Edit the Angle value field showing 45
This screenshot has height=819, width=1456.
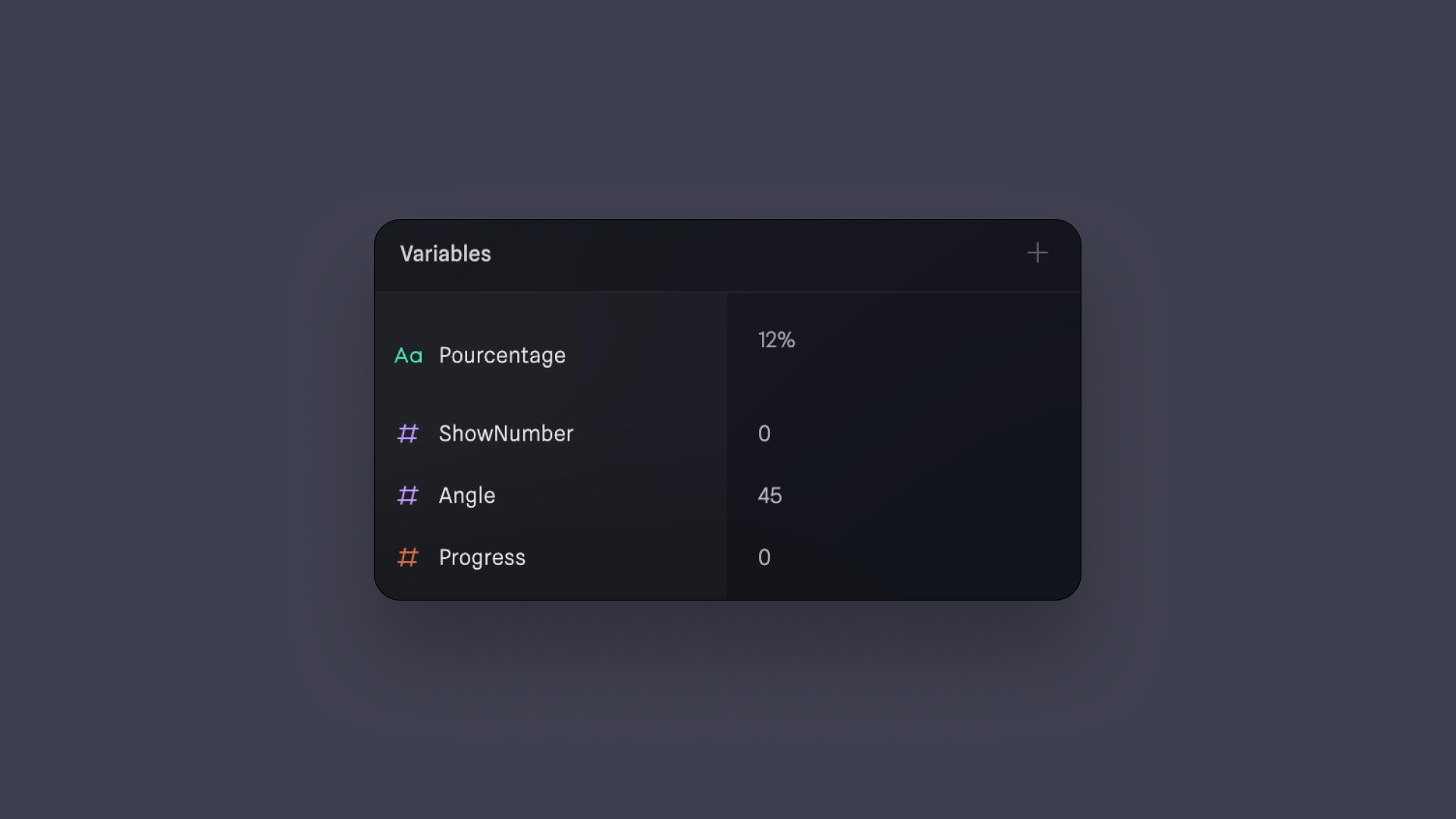tap(770, 496)
